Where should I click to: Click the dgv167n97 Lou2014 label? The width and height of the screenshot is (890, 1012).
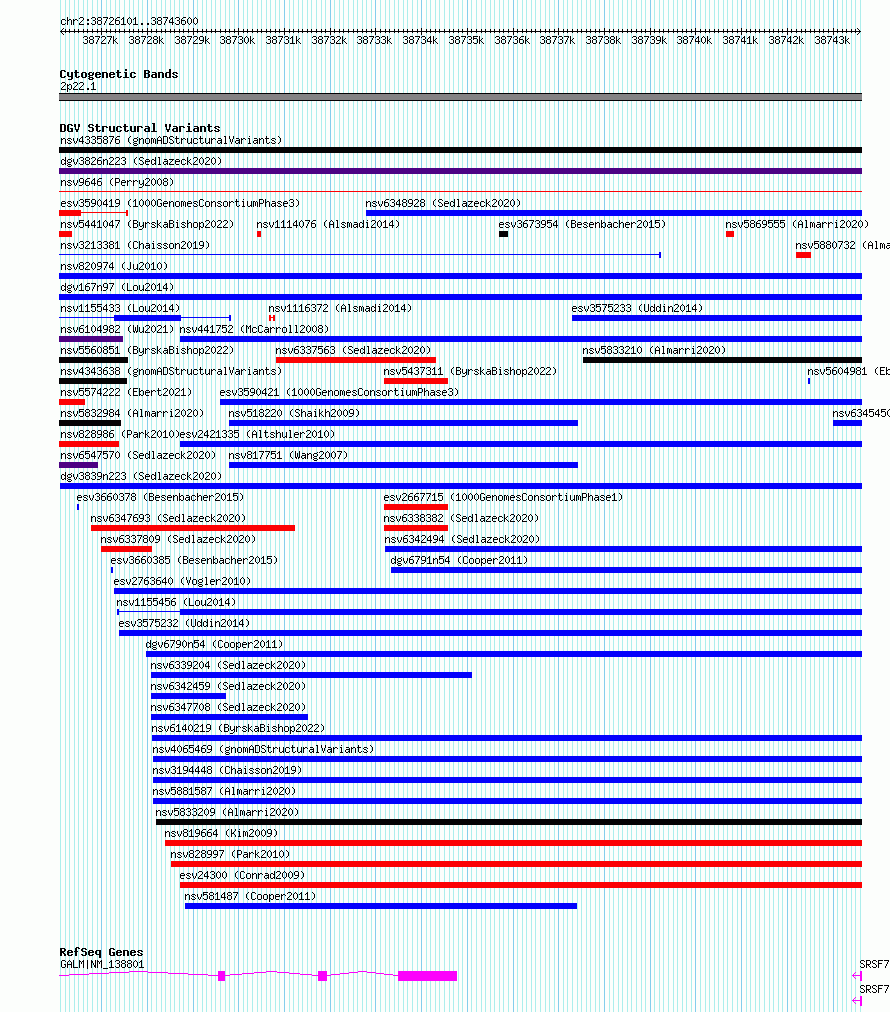tap(117, 287)
